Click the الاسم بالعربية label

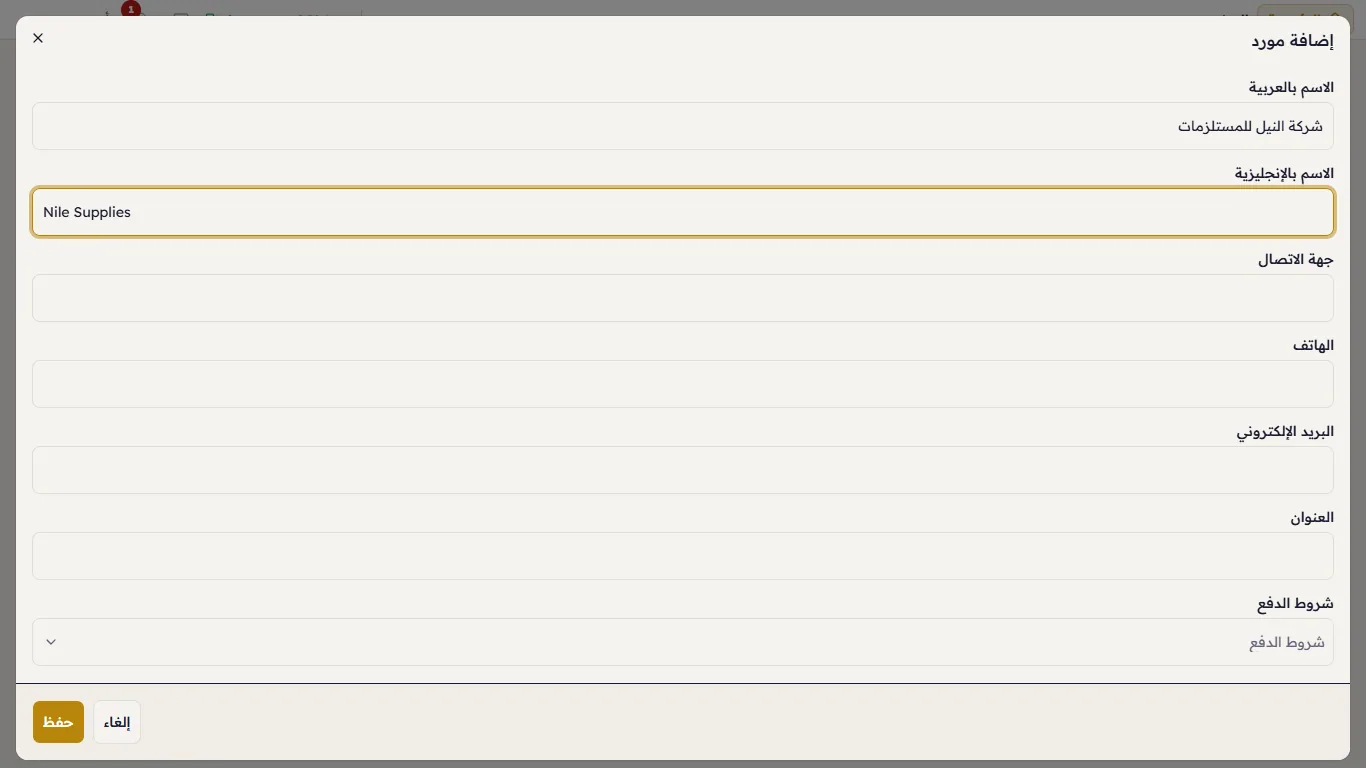click(x=1291, y=88)
